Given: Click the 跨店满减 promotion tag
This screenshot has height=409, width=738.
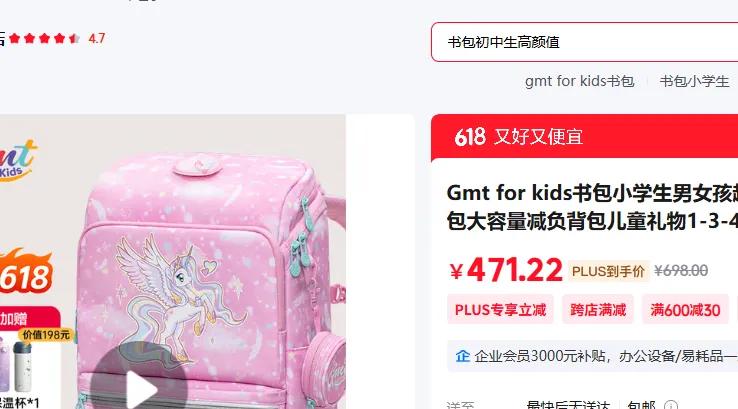Looking at the screenshot, I should (x=598, y=310).
